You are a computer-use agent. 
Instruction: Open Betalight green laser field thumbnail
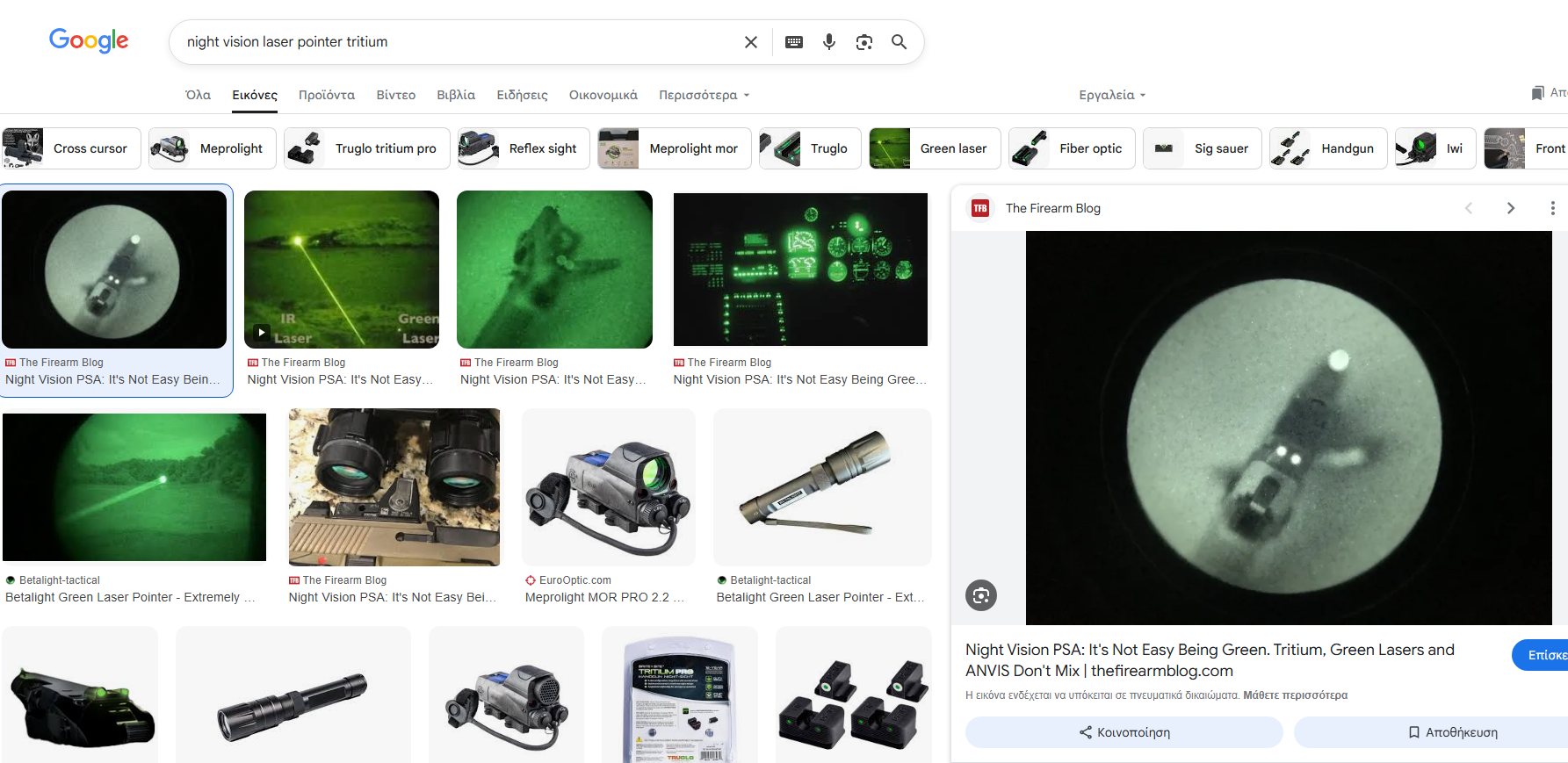point(134,487)
